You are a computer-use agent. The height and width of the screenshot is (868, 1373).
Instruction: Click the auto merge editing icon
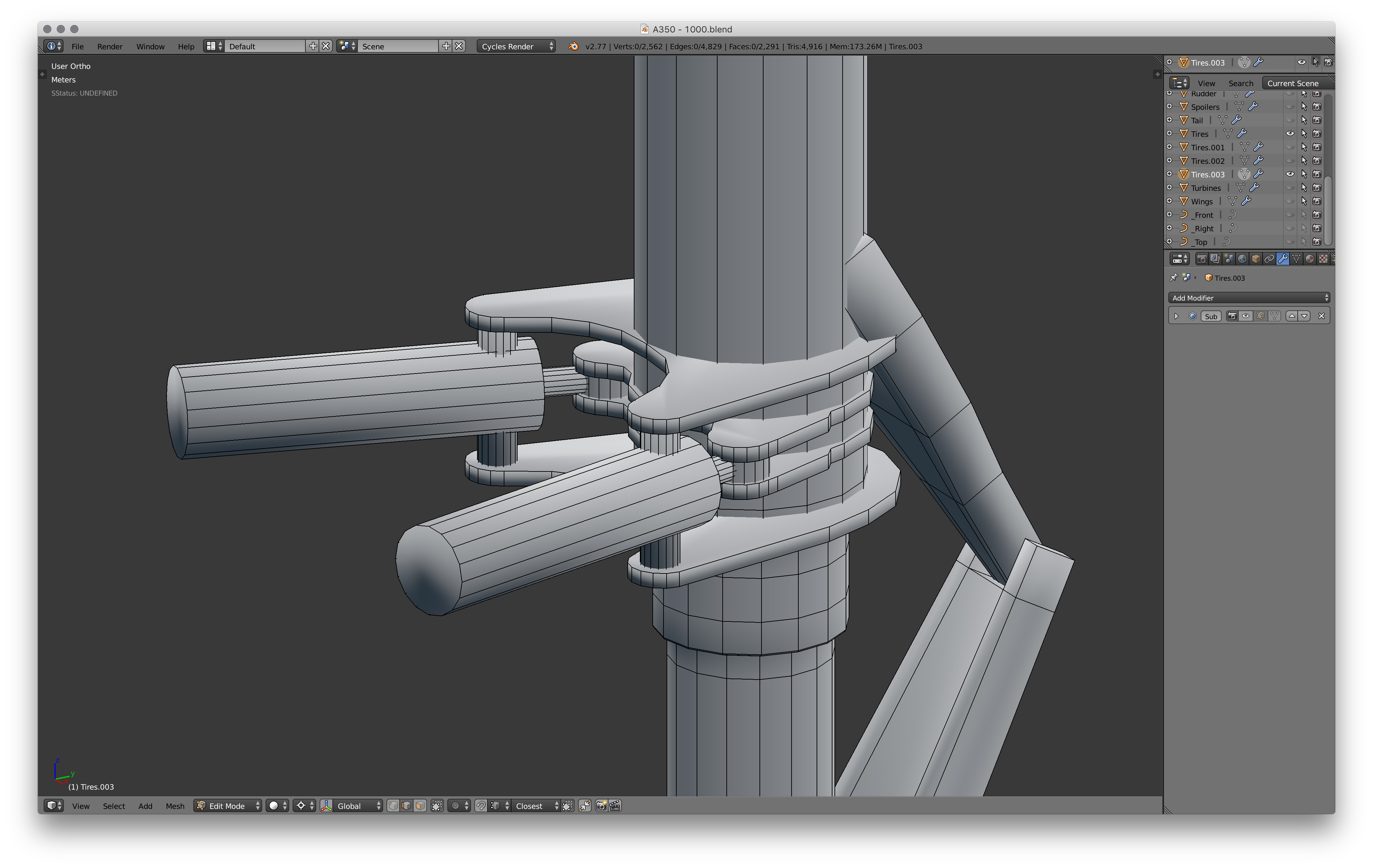click(585, 805)
